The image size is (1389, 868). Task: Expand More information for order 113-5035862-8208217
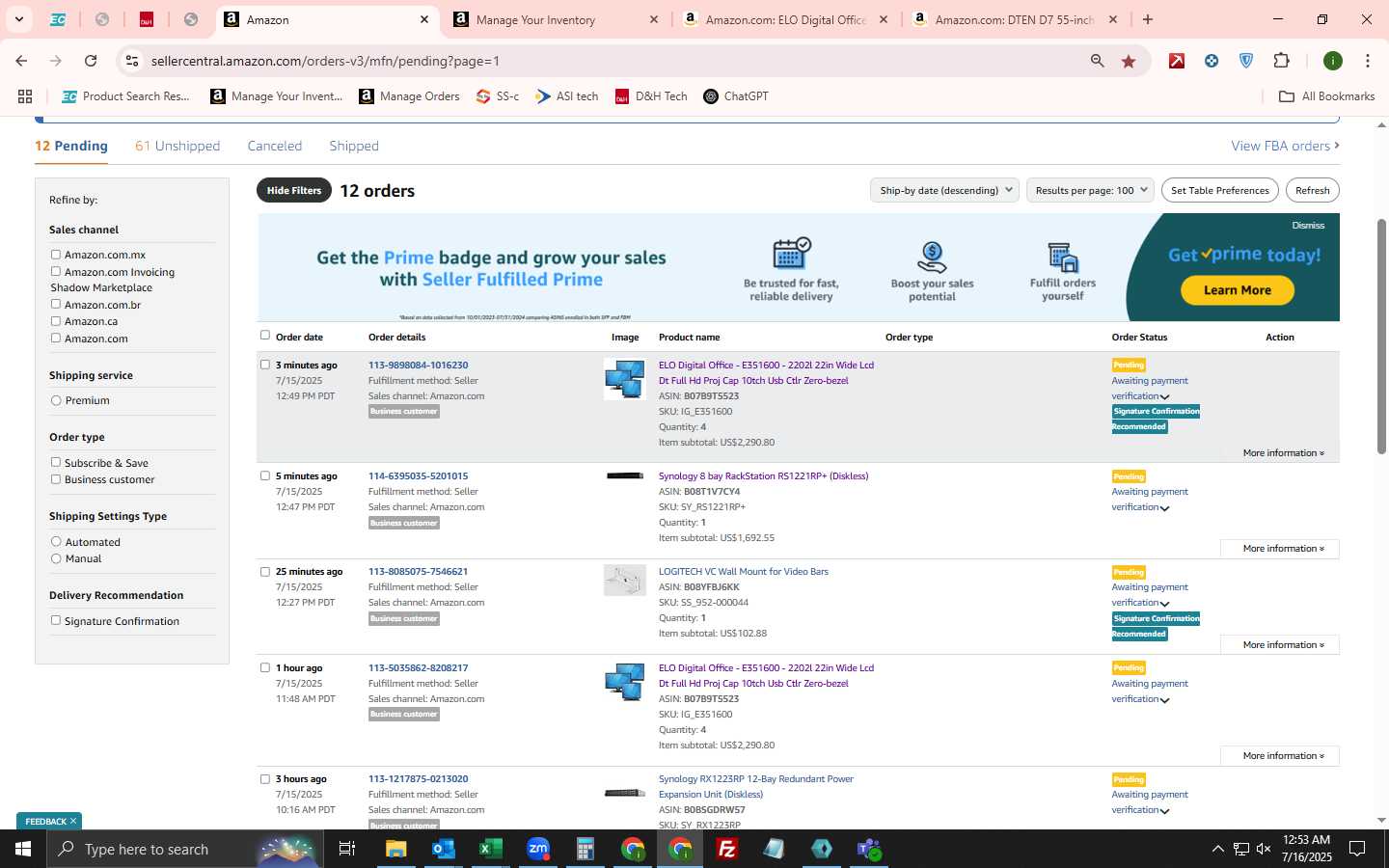[x=1280, y=755]
